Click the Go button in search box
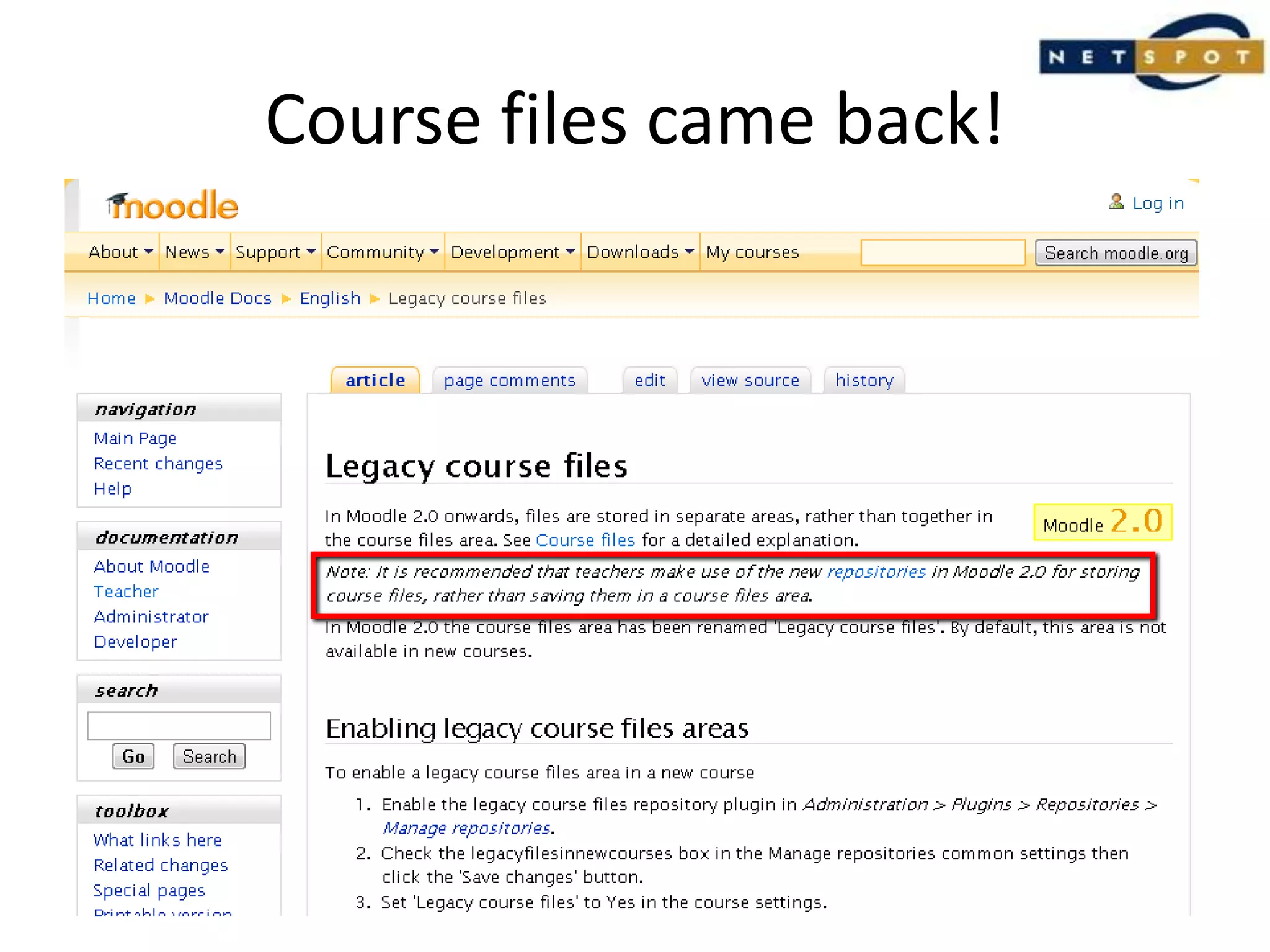The height and width of the screenshot is (952, 1270). (x=133, y=756)
